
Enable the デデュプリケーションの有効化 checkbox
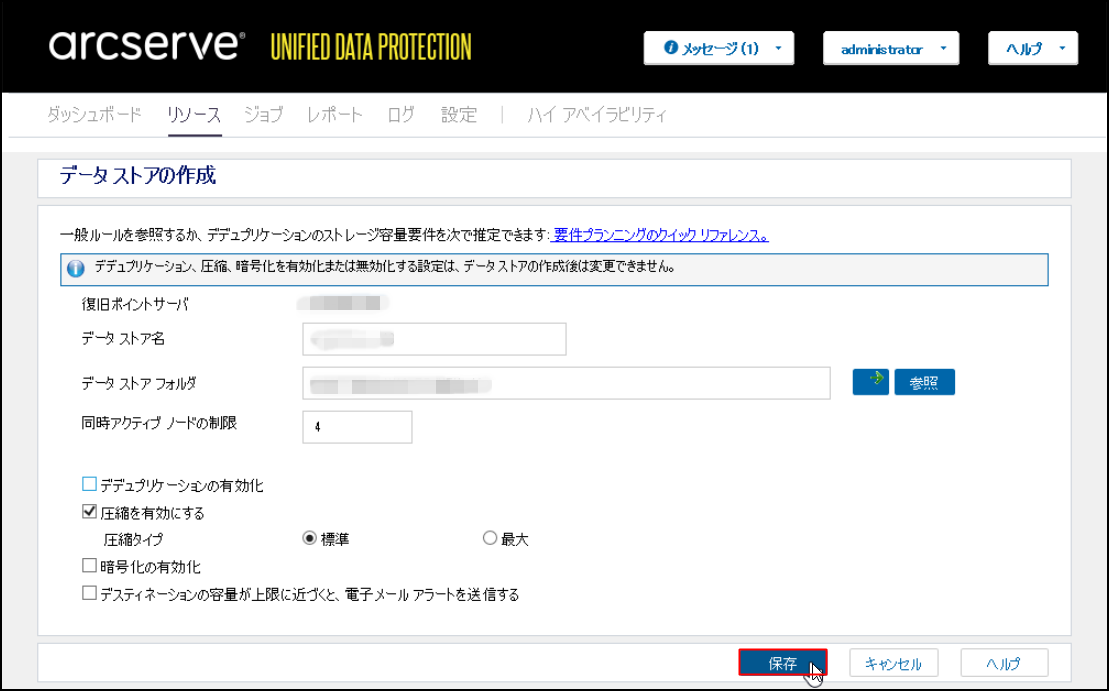(90, 485)
